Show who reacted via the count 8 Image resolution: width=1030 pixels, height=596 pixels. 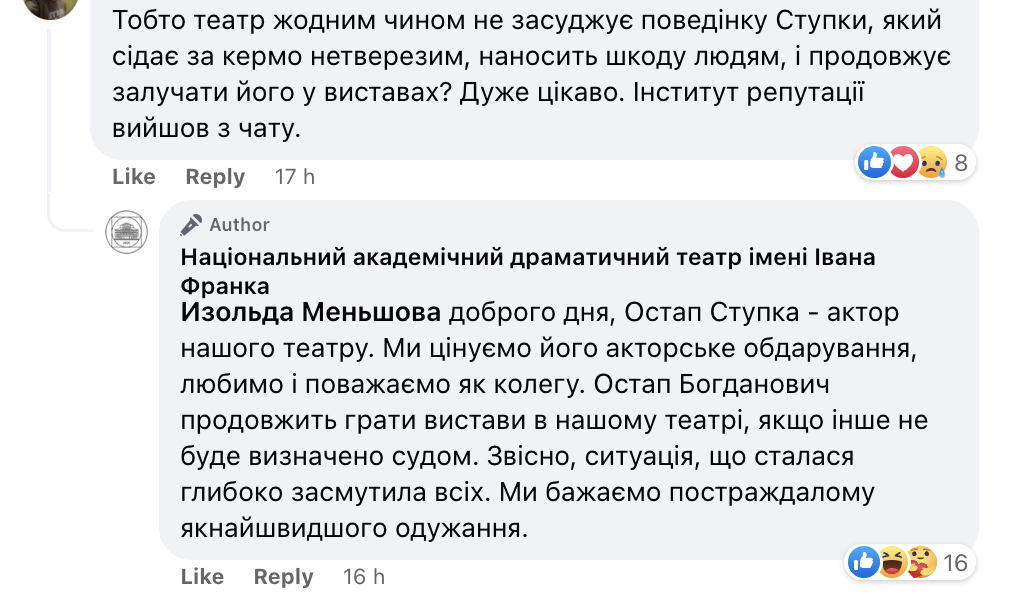click(x=961, y=162)
